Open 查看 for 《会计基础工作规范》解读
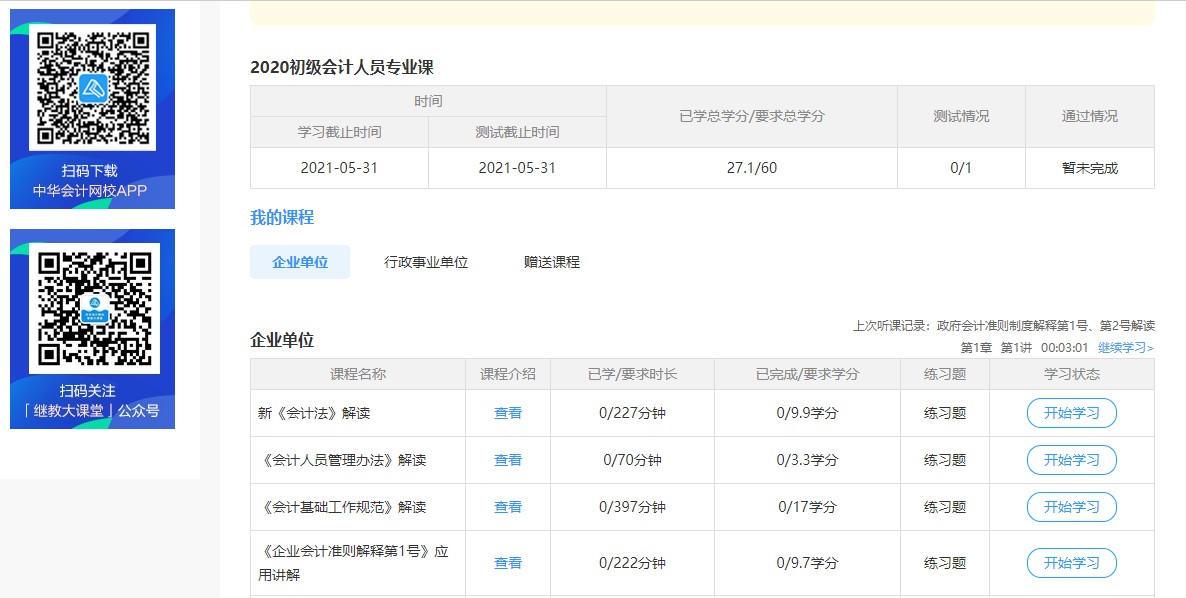 (x=507, y=507)
